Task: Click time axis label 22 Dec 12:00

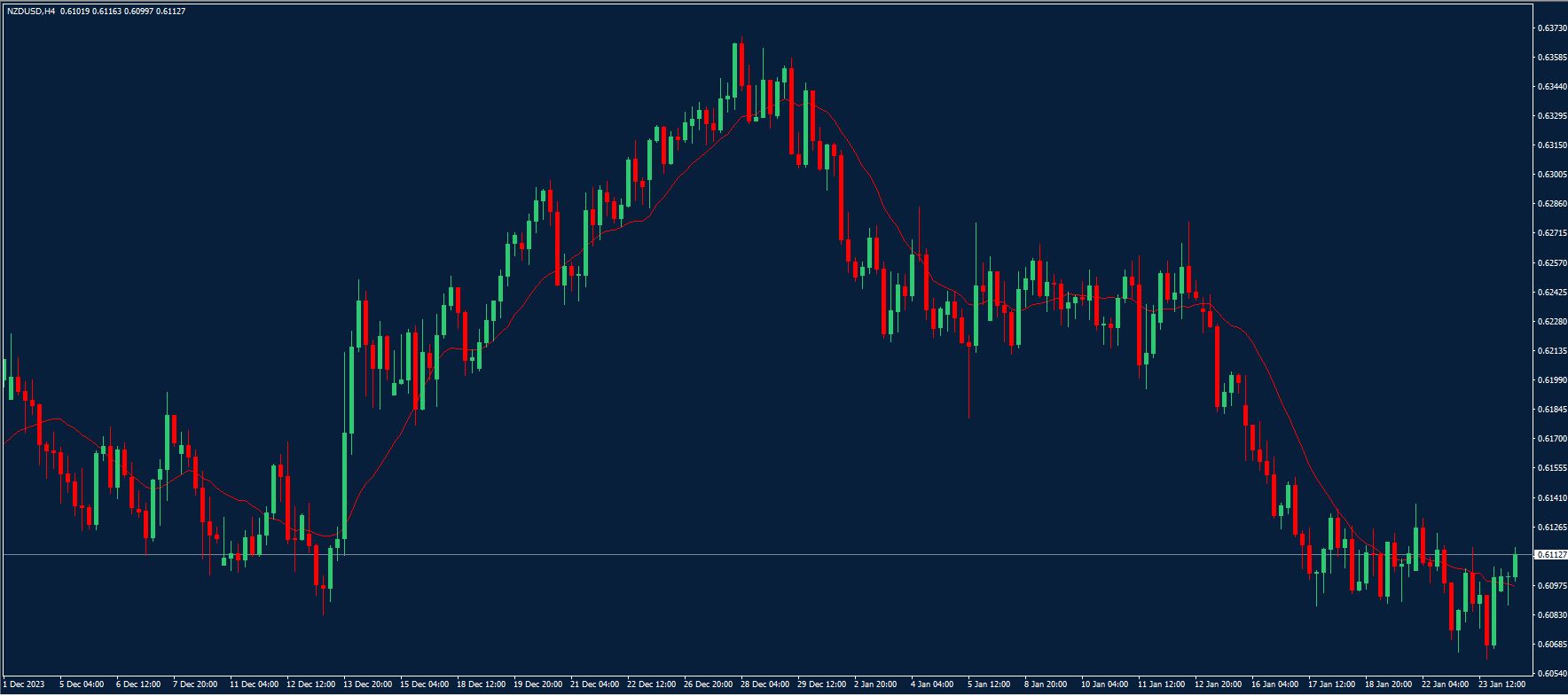Action: pyautogui.click(x=651, y=684)
